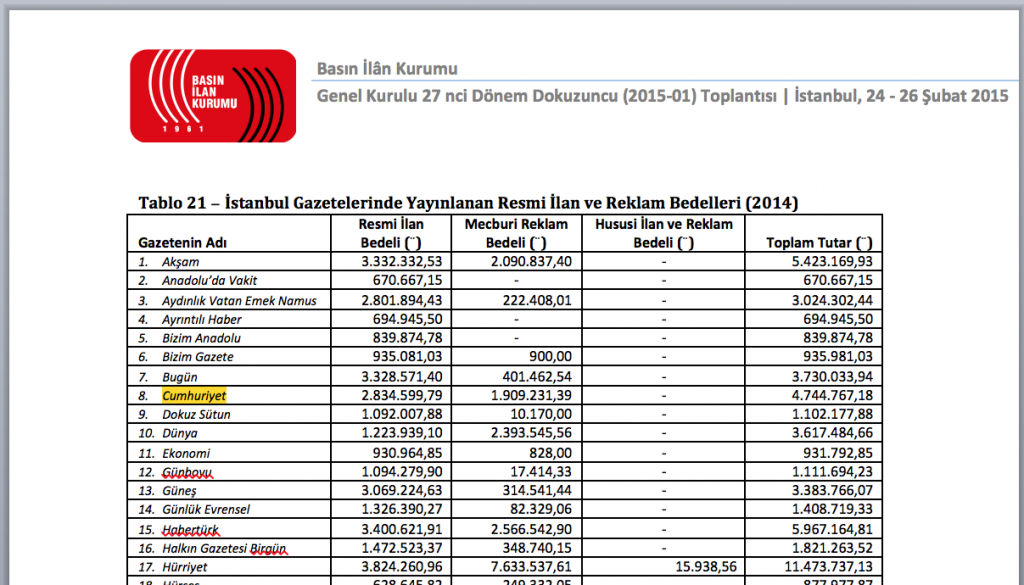Select the 'Mecburi Reklam Bedeli' column header
1024x585 pixels.
[x=516, y=233]
